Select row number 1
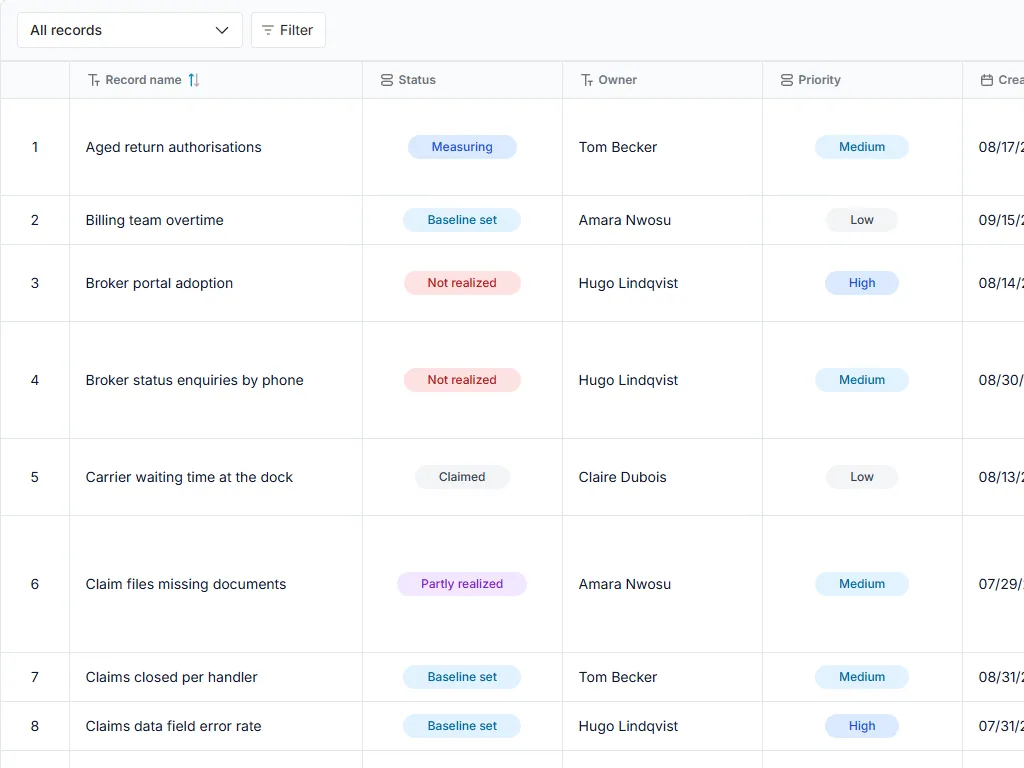The width and height of the screenshot is (1024, 768). click(35, 147)
